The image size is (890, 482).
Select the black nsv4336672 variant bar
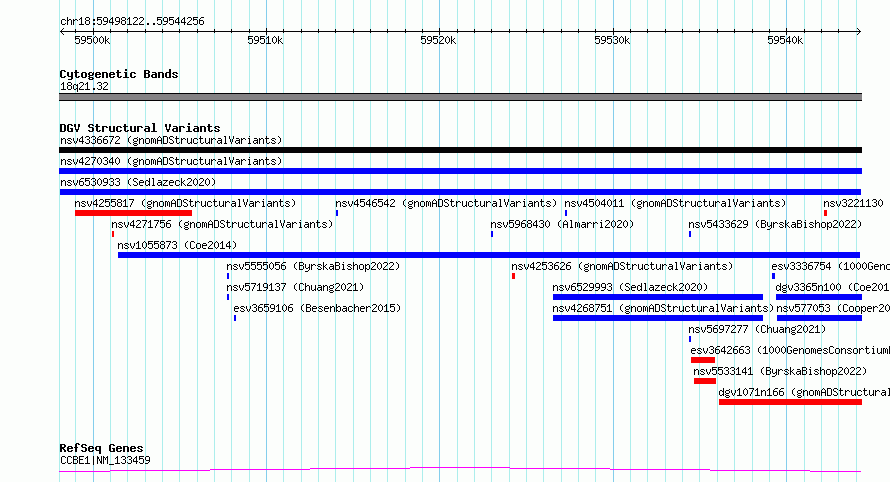460,150
